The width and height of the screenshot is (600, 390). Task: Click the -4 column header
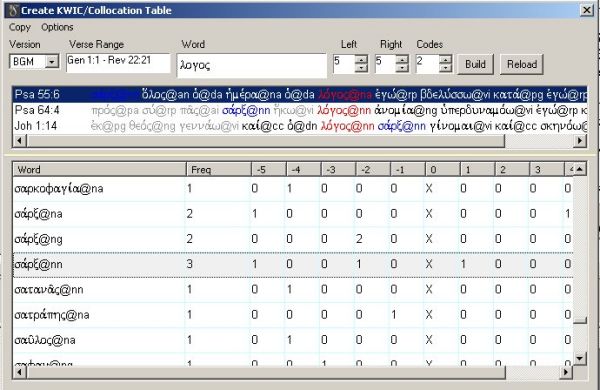click(303, 169)
